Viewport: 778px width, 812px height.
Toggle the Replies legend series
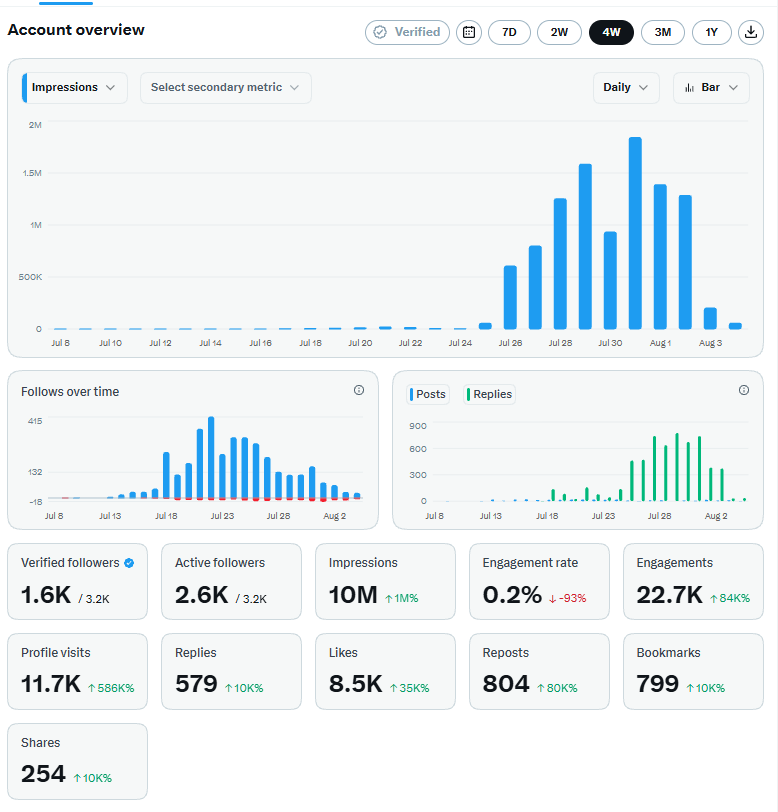489,395
